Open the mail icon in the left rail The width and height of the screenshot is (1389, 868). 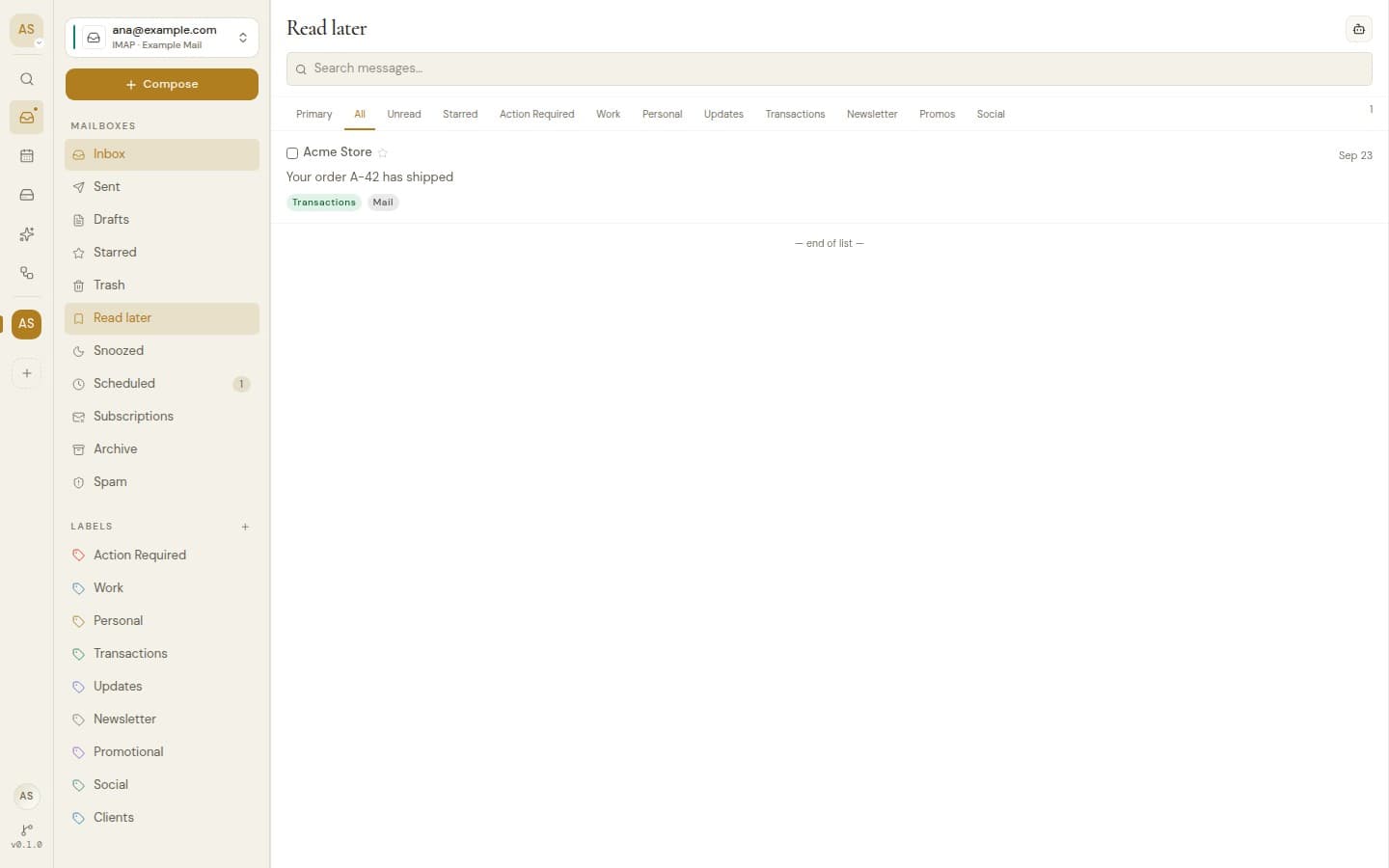tap(27, 118)
